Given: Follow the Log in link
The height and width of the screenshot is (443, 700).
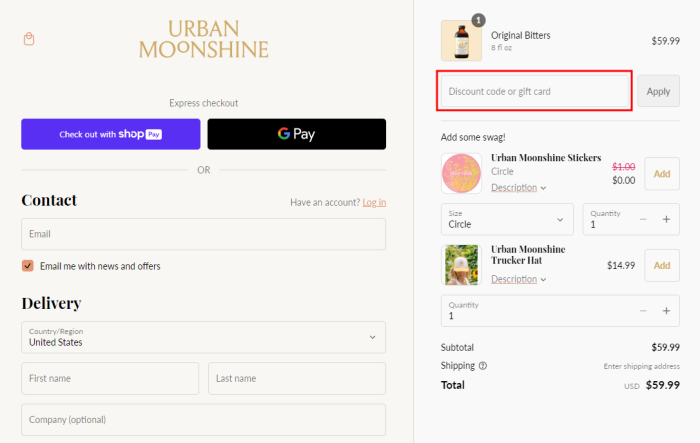Looking at the screenshot, I should (x=374, y=202).
